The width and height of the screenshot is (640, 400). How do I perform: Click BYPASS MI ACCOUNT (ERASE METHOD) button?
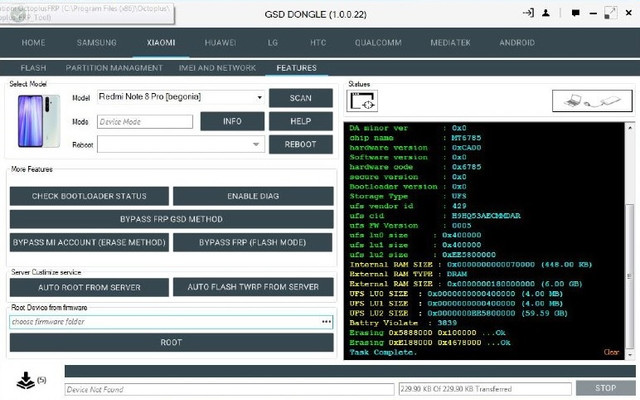[x=89, y=242]
